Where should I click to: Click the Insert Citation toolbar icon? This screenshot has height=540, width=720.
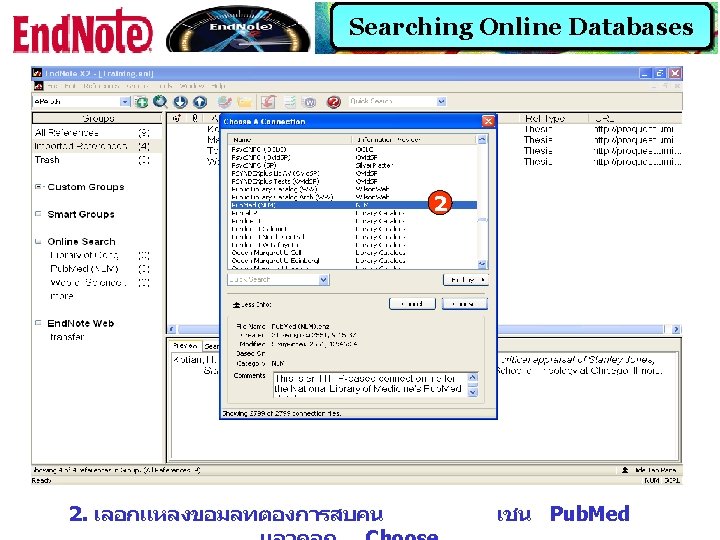coord(269,102)
